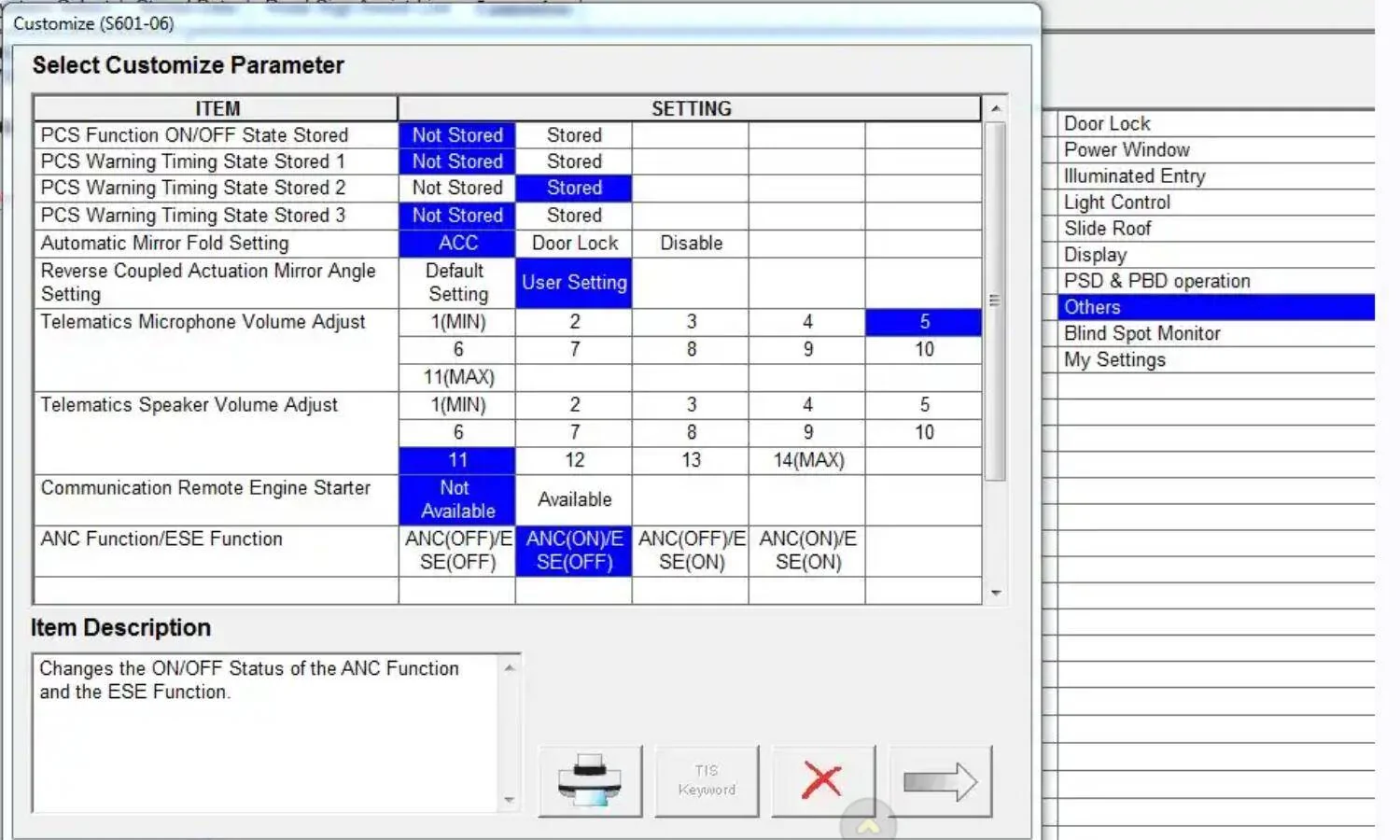This screenshot has height=840, width=1400.
Task: Choose Available for Communication Remote Engine Starter
Action: click(x=574, y=499)
